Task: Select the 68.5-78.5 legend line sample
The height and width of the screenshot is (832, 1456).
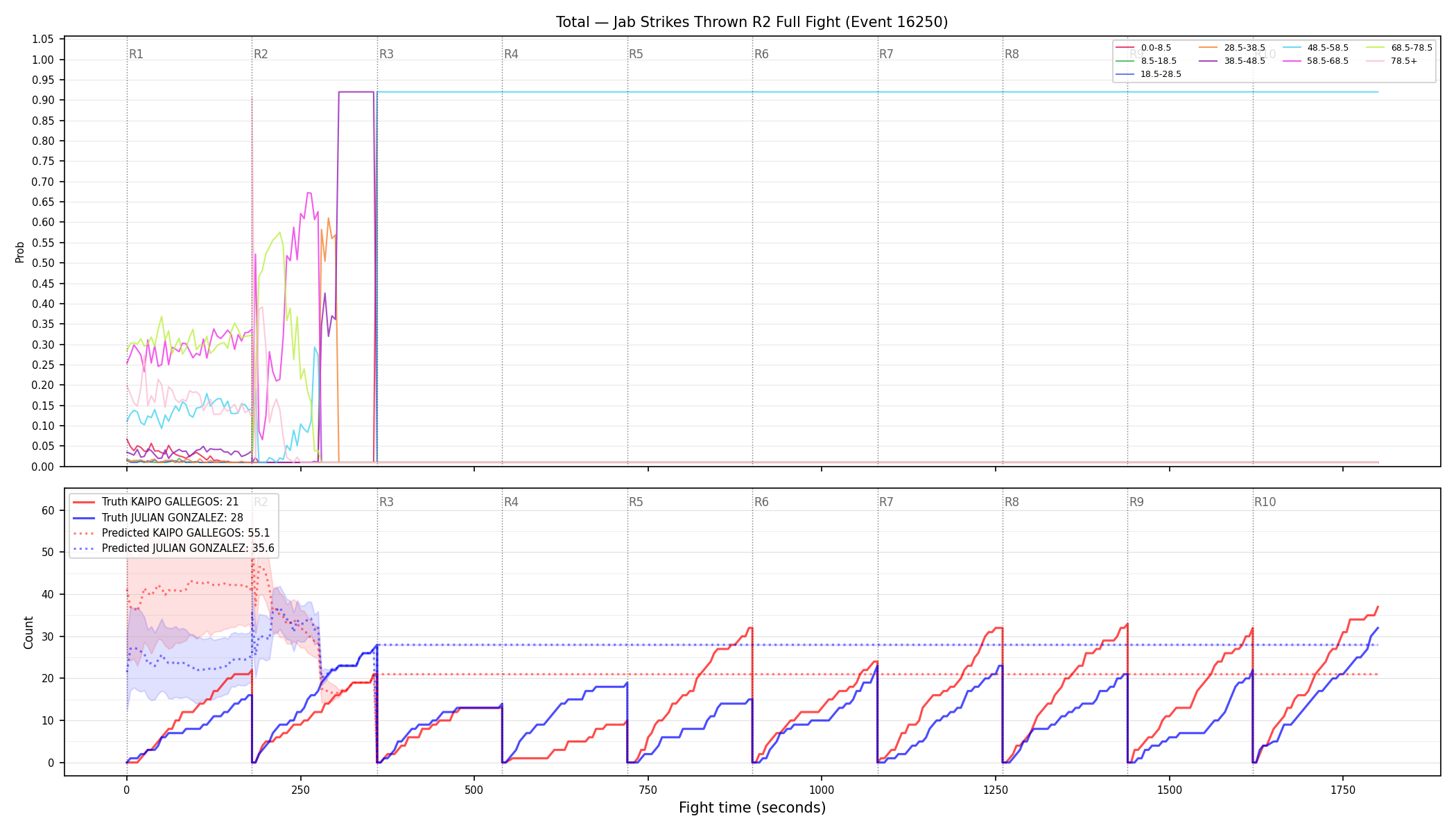Action: click(x=1375, y=48)
